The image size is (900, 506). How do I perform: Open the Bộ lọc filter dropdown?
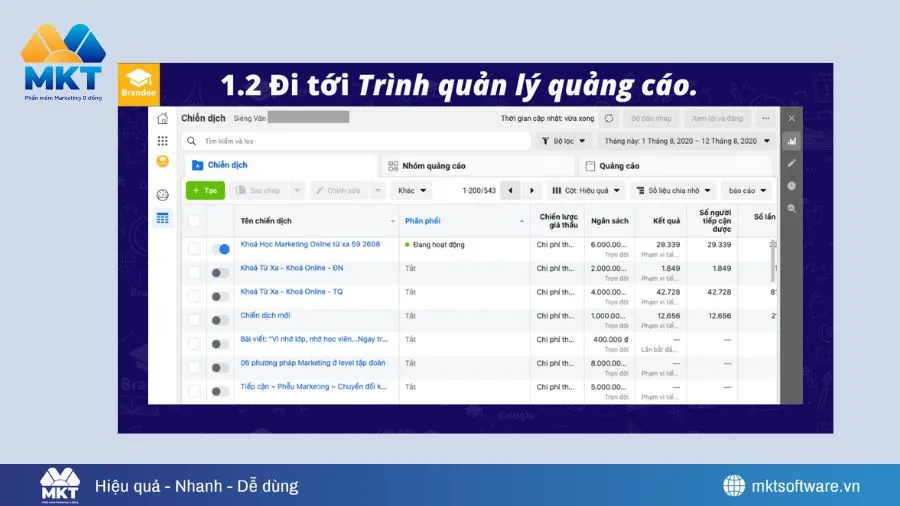[564, 141]
